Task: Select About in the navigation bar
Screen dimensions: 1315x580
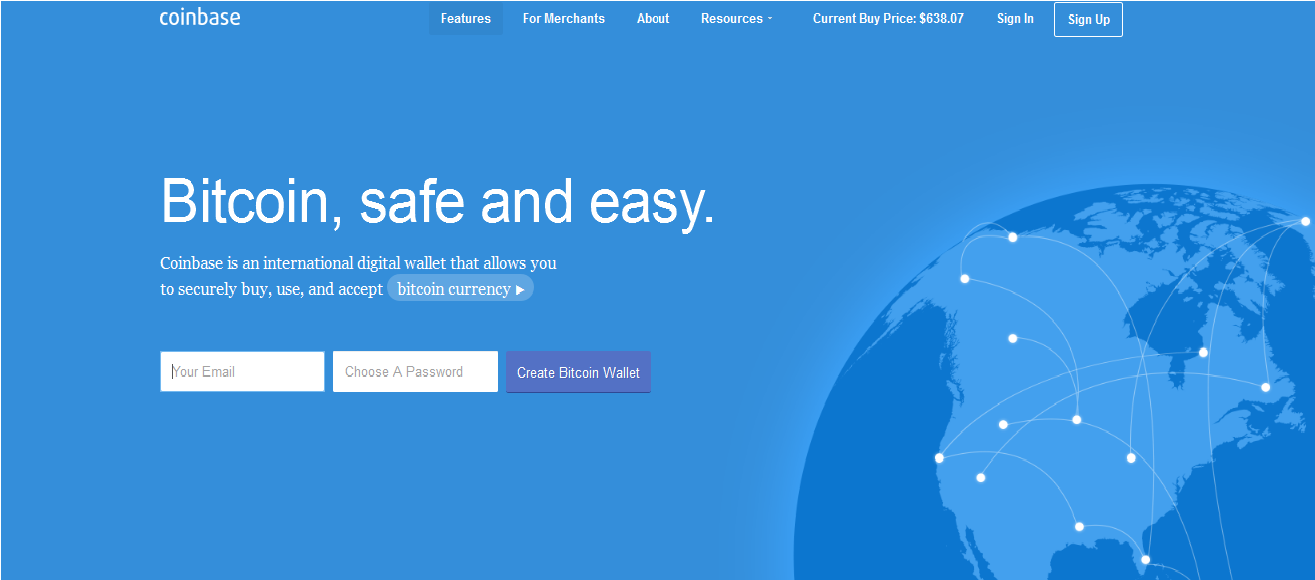Action: (x=653, y=19)
